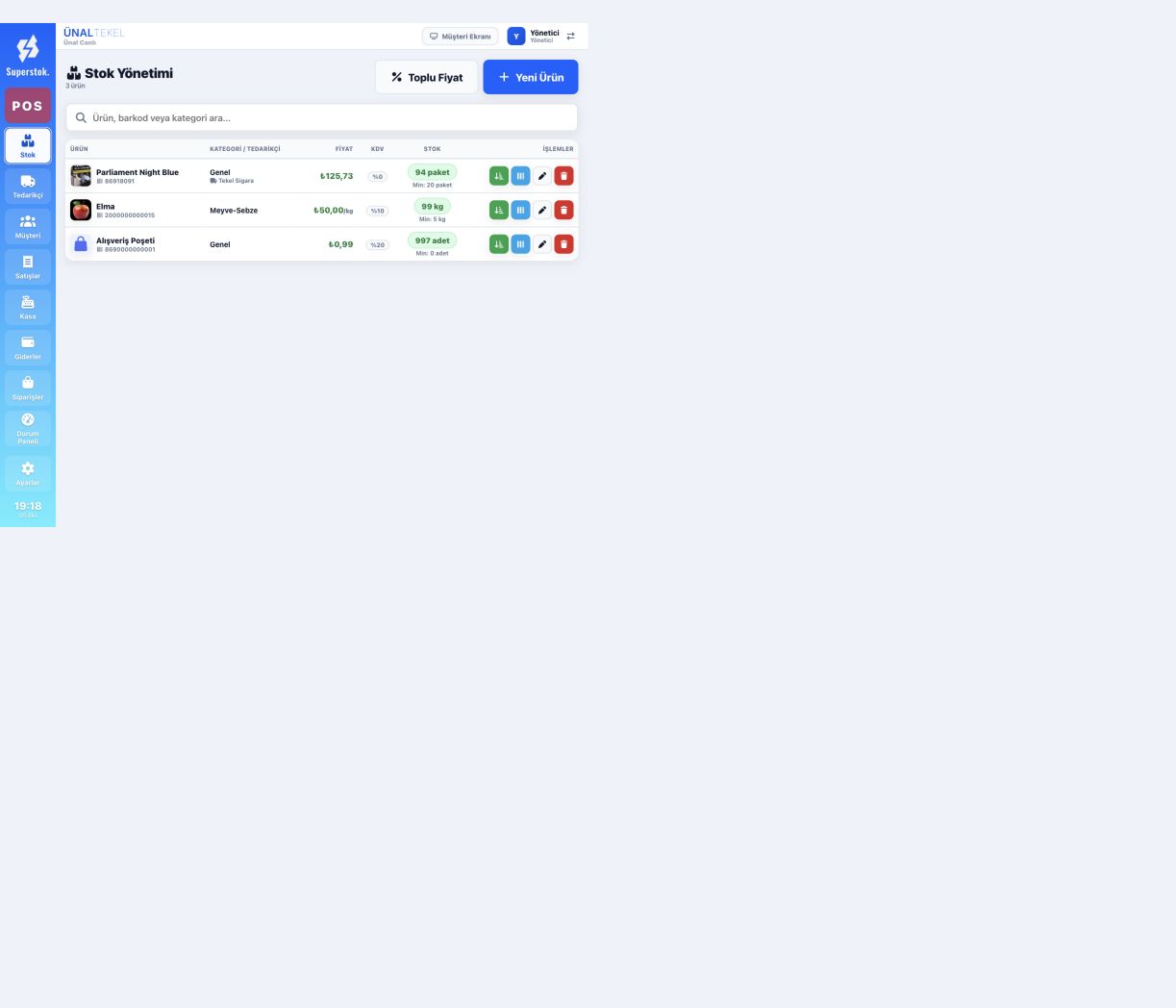Select the Stok tab in the sidebar
Viewport: 1176px width, 1008px height.
pyautogui.click(x=28, y=146)
